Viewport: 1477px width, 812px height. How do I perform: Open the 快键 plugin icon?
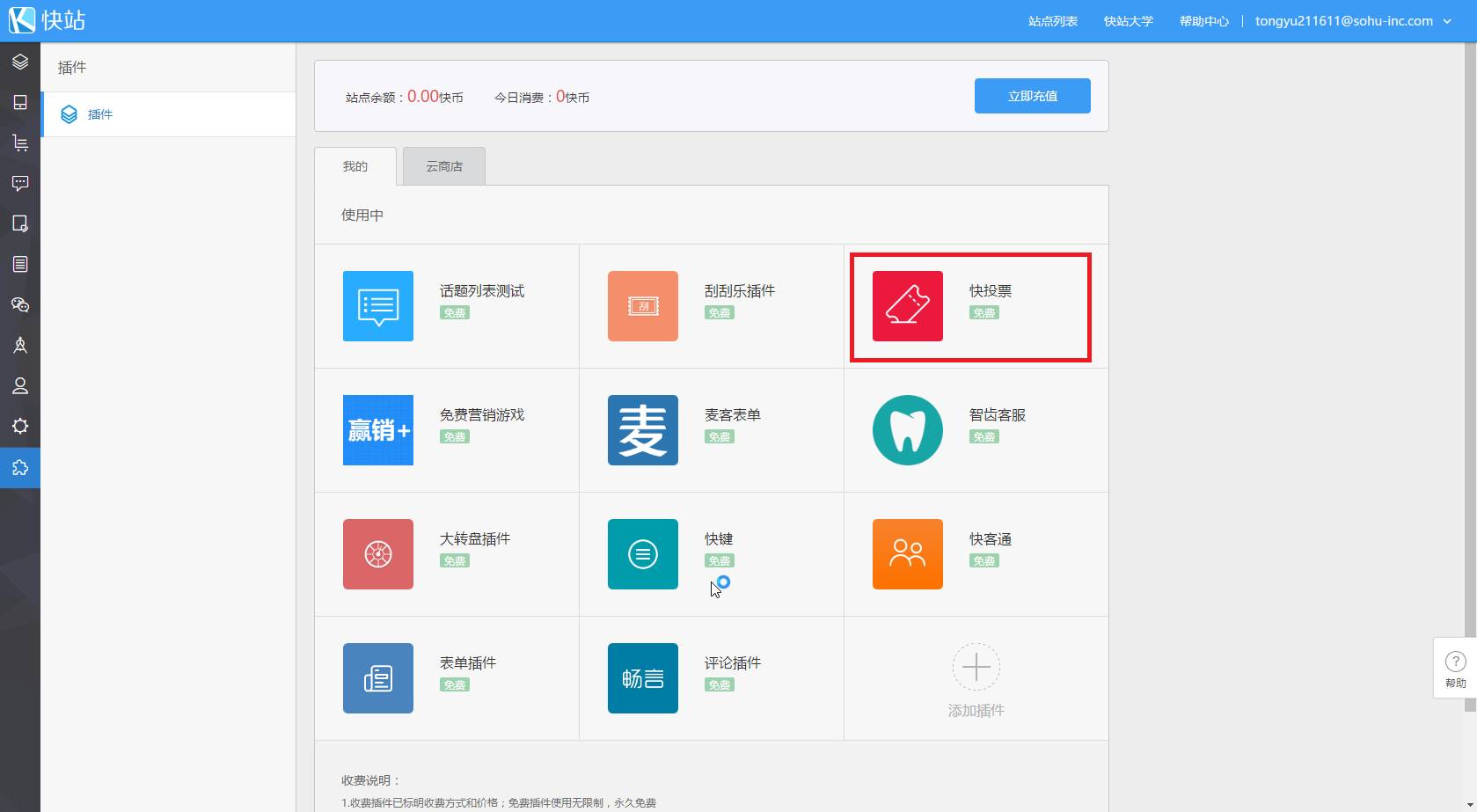[643, 554]
